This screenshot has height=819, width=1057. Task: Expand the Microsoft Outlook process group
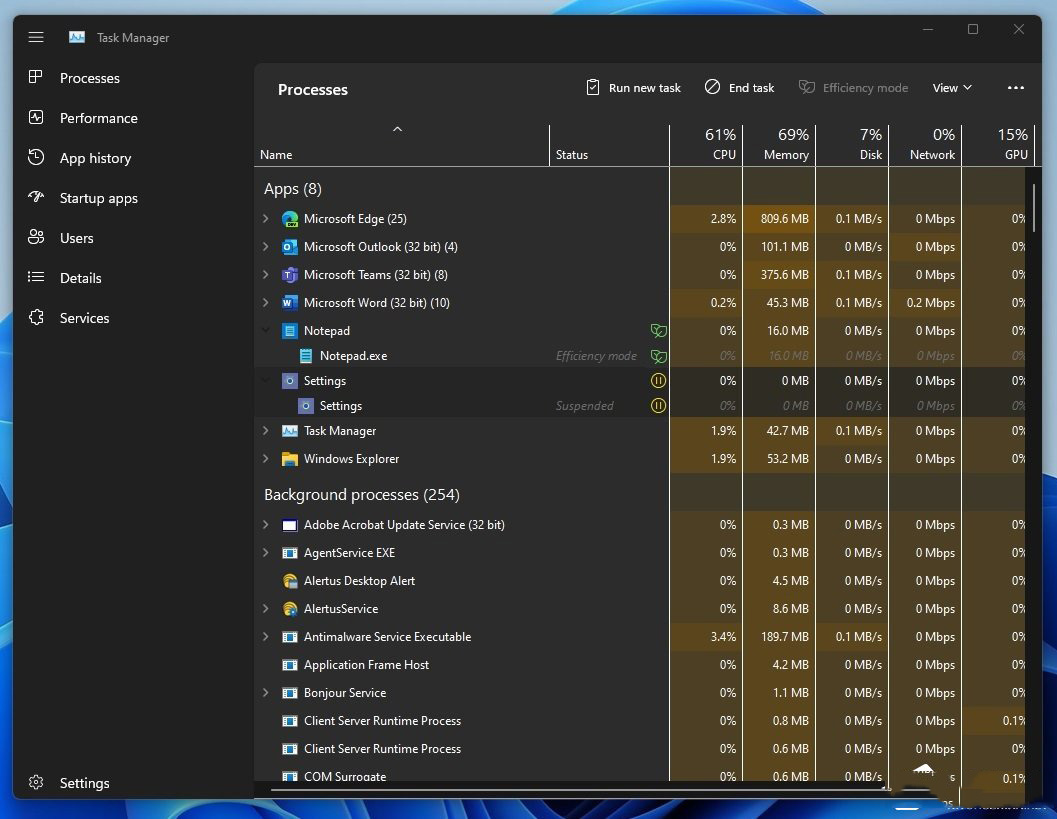266,247
